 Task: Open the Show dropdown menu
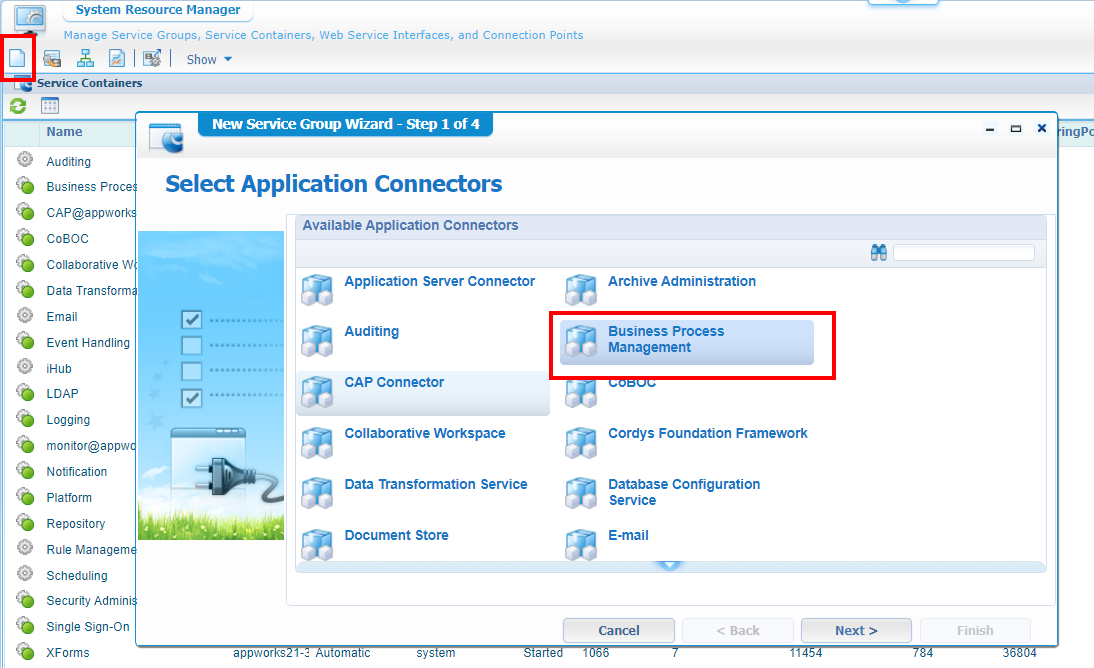[209, 59]
